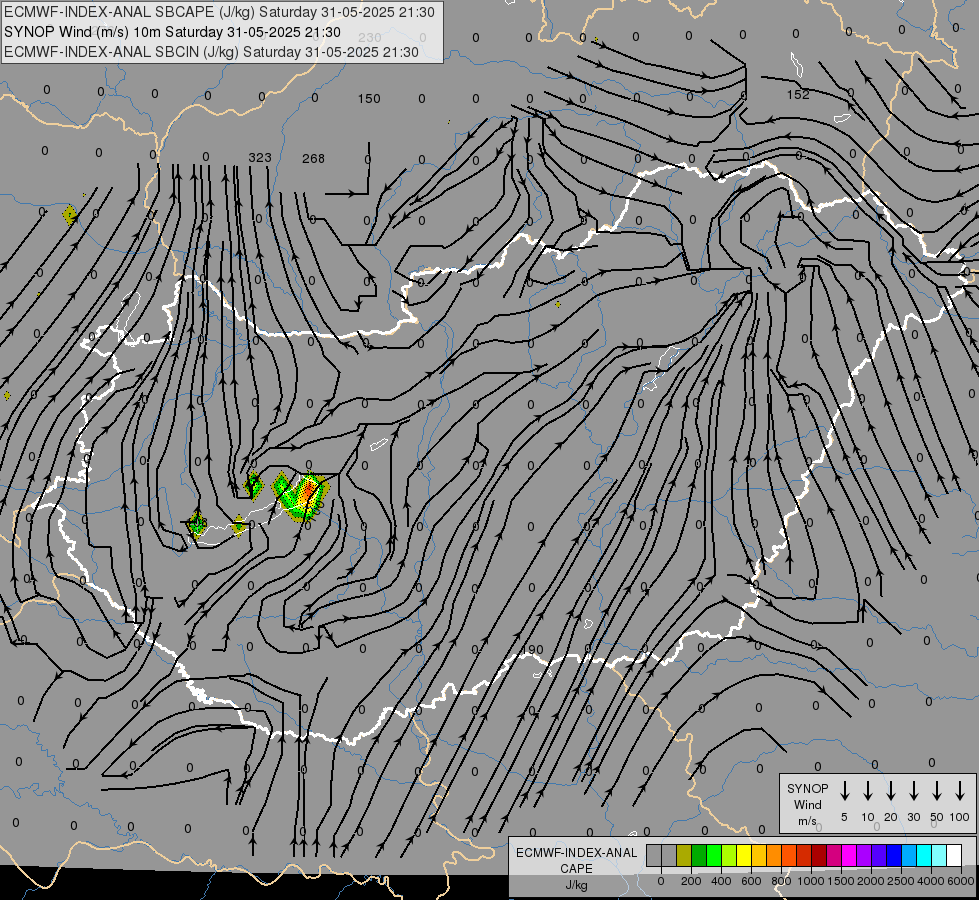
Task: Click the 4000 tick label on the CAPE scale
Action: click(931, 881)
